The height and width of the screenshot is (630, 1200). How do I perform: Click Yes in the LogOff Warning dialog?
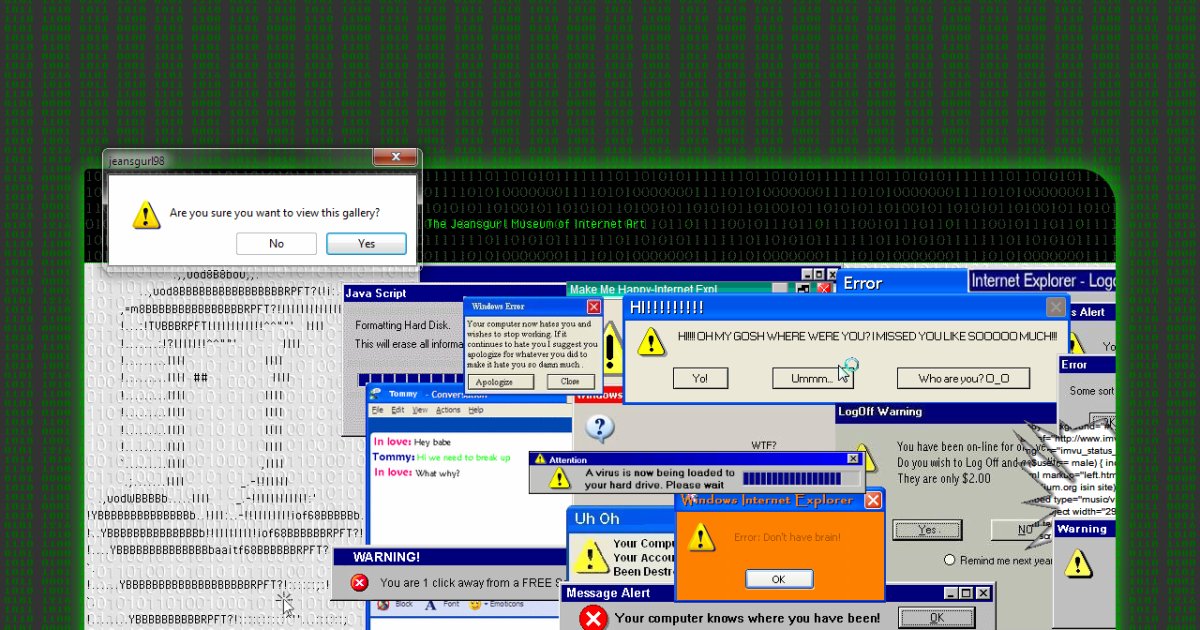coord(927,530)
